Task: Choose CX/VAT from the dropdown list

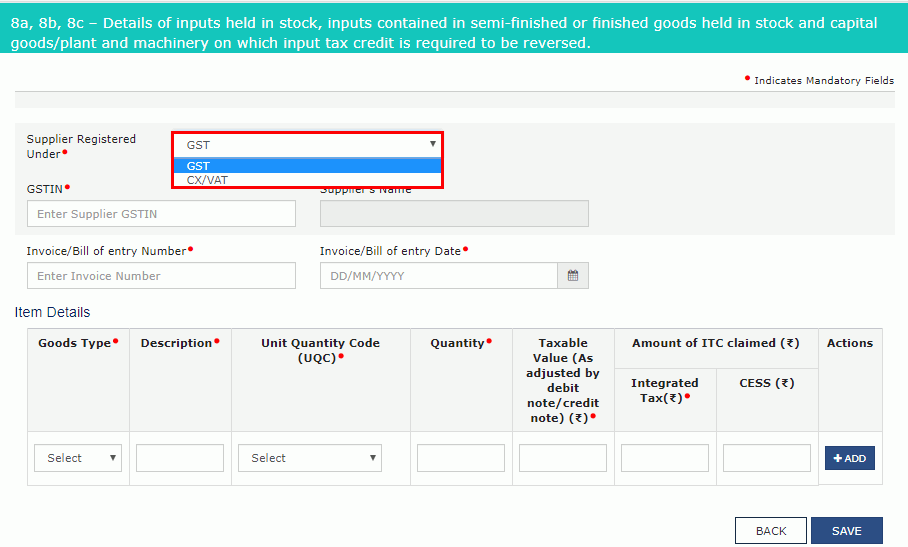Action: click(307, 180)
